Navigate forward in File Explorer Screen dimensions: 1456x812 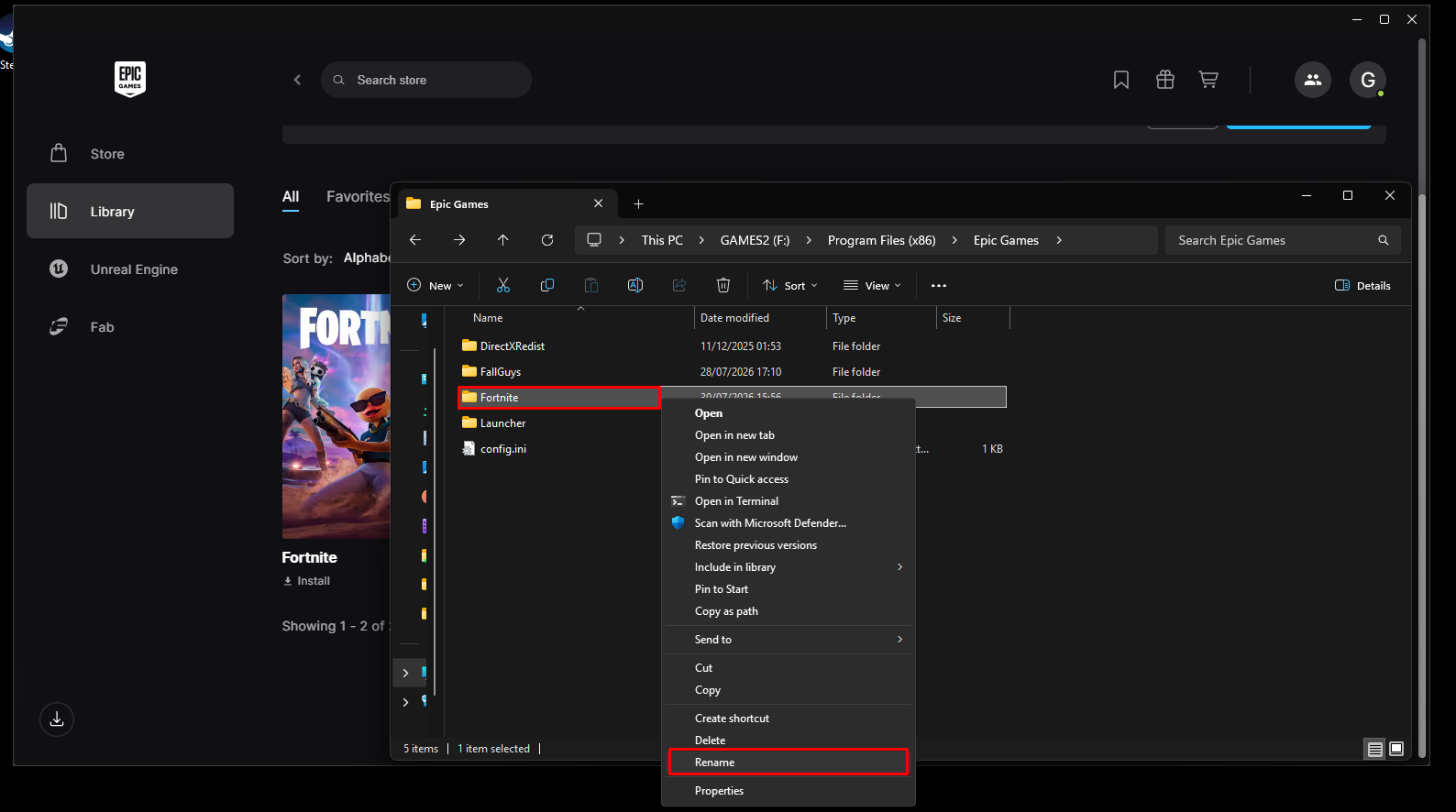(459, 240)
